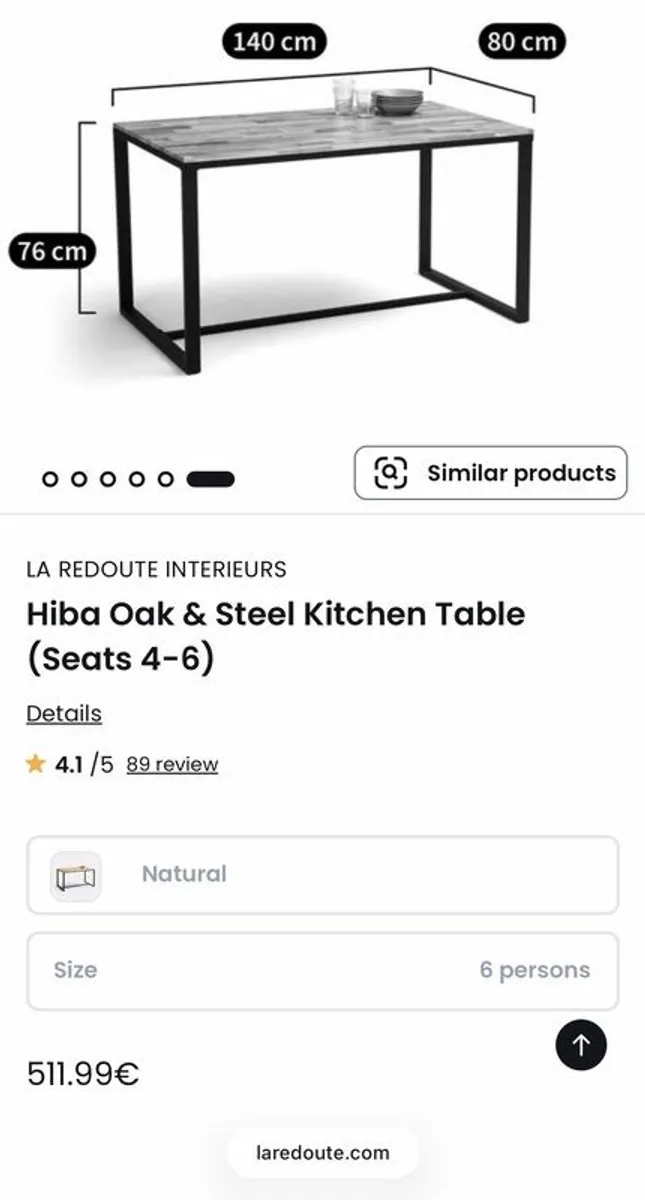Click the gold star rating icon

[36, 763]
